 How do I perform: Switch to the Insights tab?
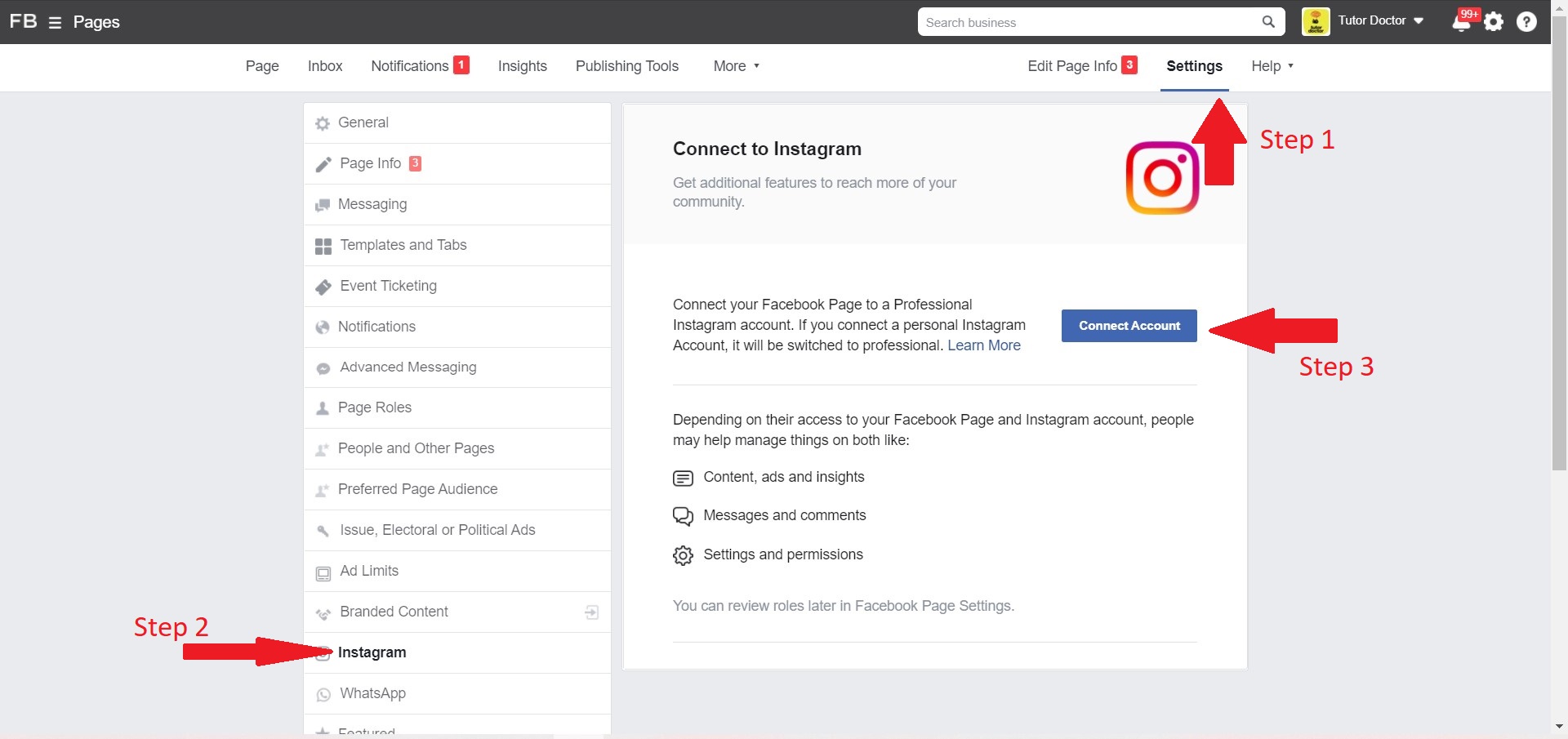click(523, 66)
